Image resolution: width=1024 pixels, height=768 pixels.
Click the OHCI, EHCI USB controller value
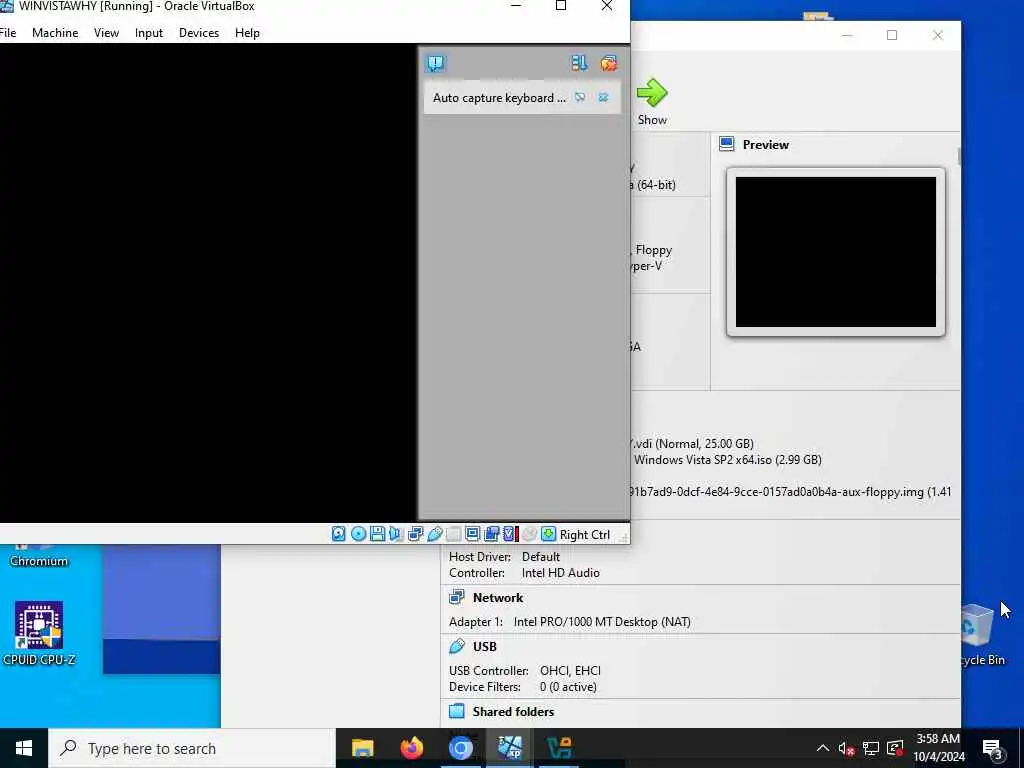(570, 671)
